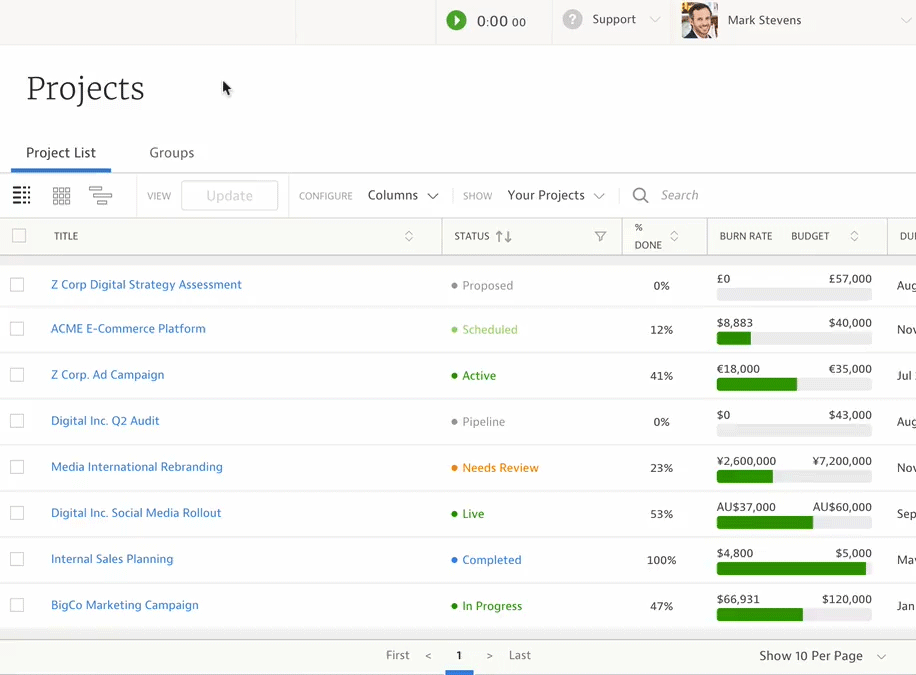916x675 pixels.
Task: Open the Media International Rebranding project
Action: coord(137,467)
